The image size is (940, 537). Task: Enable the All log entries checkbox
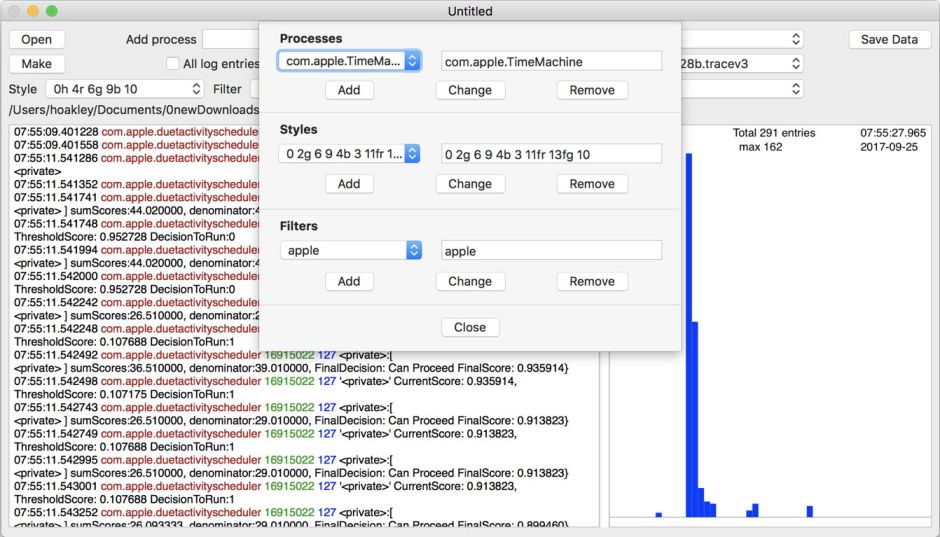tap(173, 64)
